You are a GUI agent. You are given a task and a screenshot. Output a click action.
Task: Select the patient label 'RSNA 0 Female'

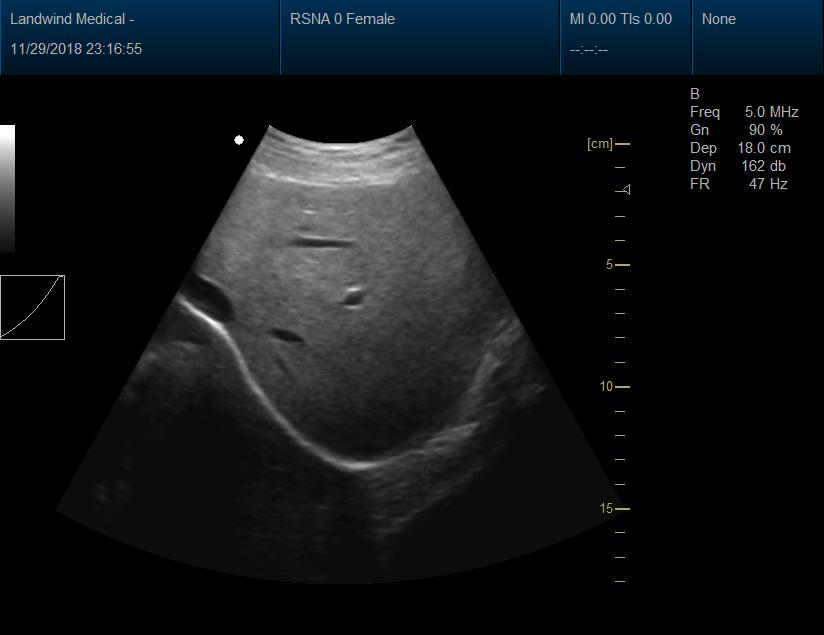click(x=343, y=19)
